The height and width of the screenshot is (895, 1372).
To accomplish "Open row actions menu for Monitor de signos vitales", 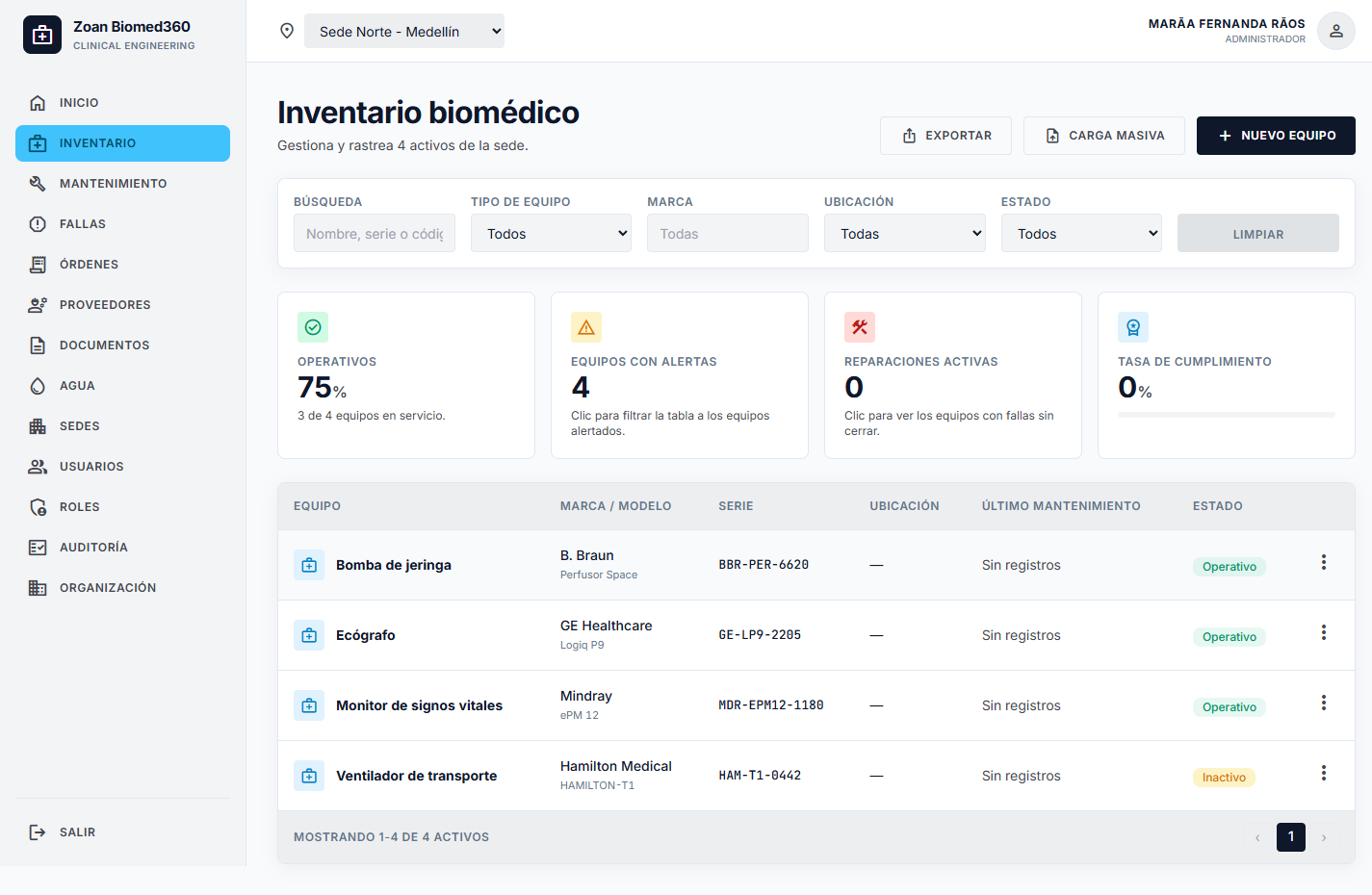I will click(x=1324, y=703).
